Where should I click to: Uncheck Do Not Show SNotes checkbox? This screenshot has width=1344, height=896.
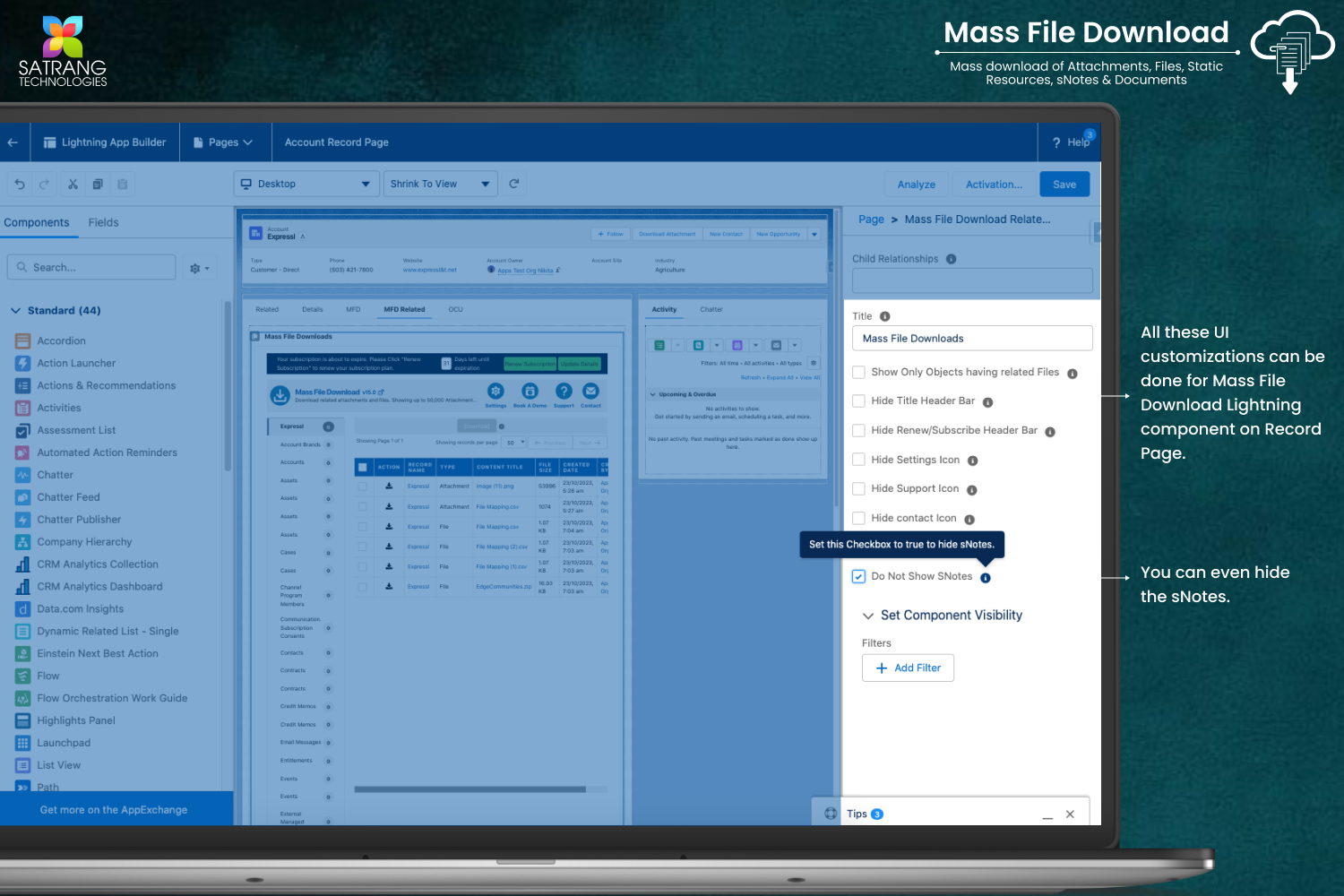(x=858, y=577)
